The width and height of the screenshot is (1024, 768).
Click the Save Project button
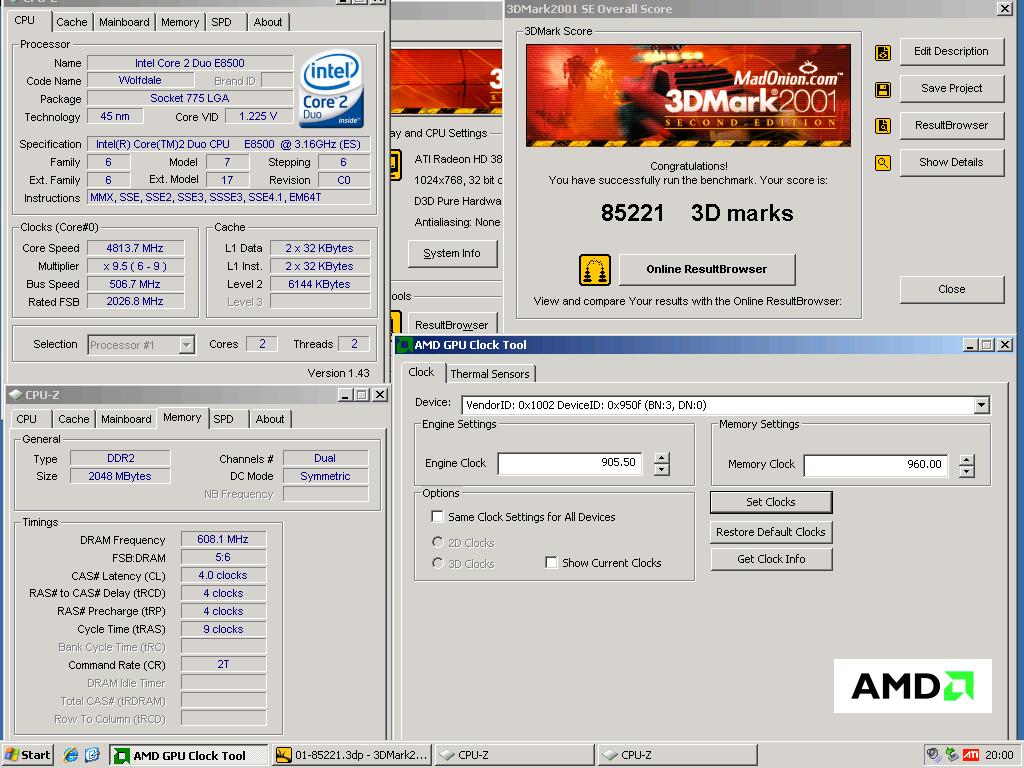point(952,89)
